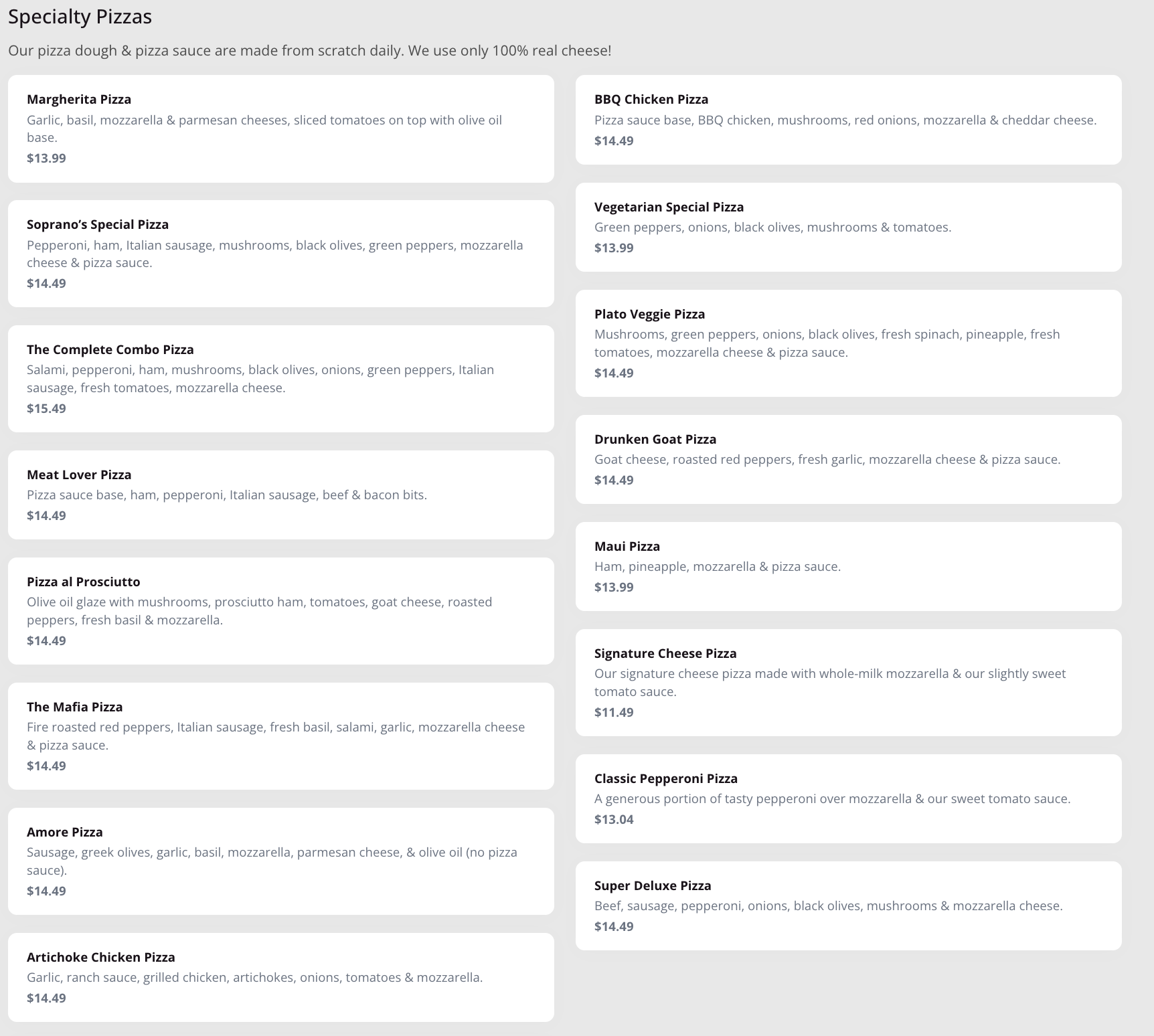The width and height of the screenshot is (1154, 1036).
Task: Click the $11.49 Signature Cheese price
Action: [x=614, y=712]
